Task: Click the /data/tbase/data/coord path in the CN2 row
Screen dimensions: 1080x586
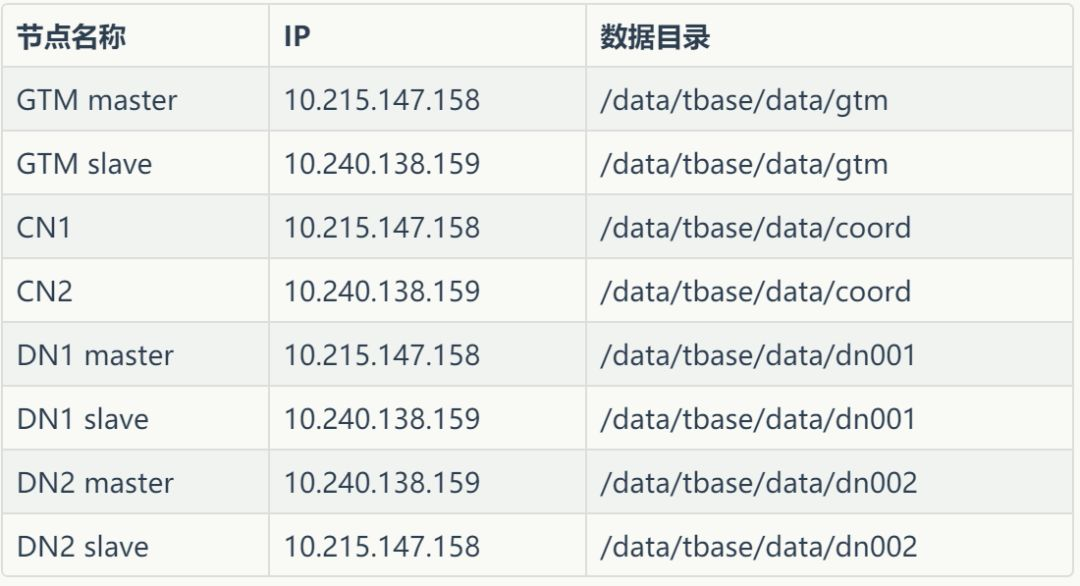Action: click(x=755, y=291)
